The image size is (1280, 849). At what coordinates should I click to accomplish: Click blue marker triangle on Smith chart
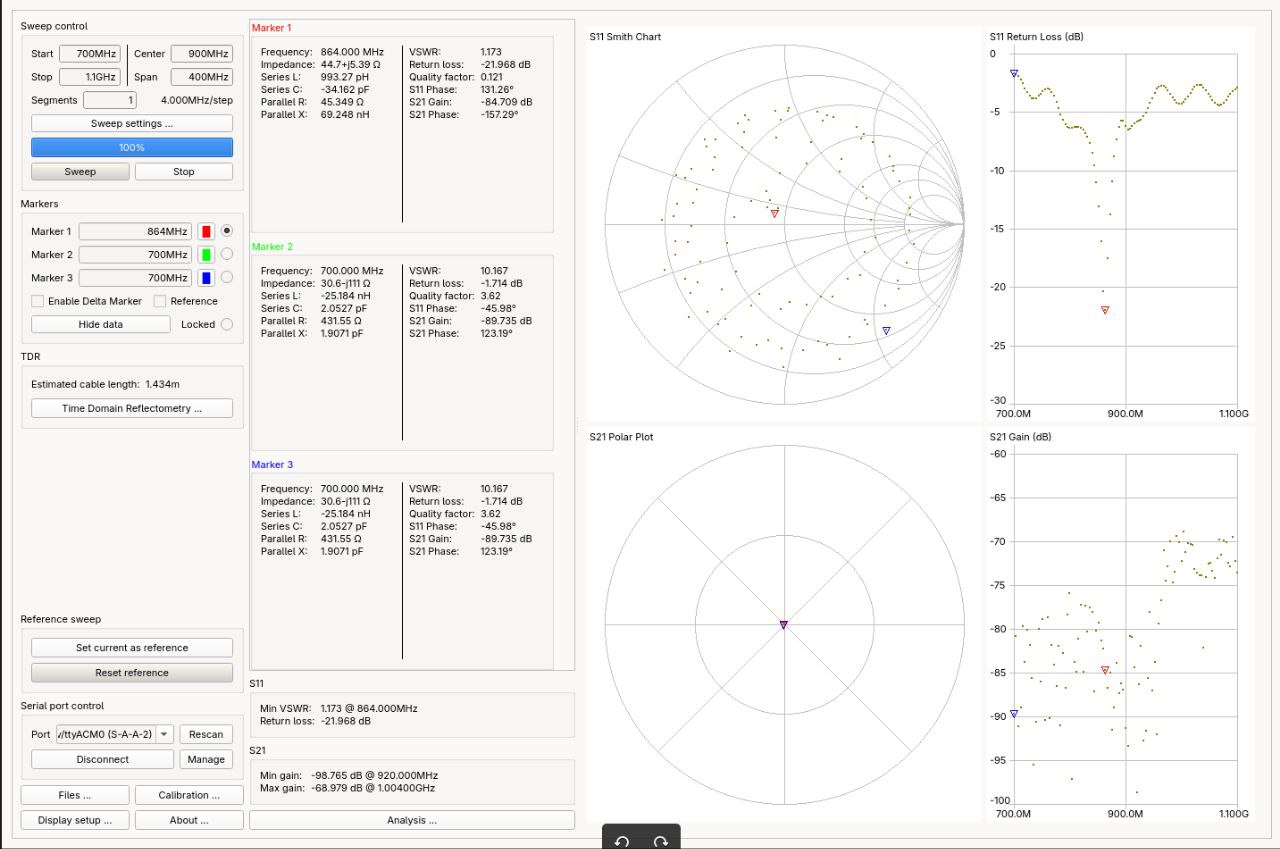point(886,330)
